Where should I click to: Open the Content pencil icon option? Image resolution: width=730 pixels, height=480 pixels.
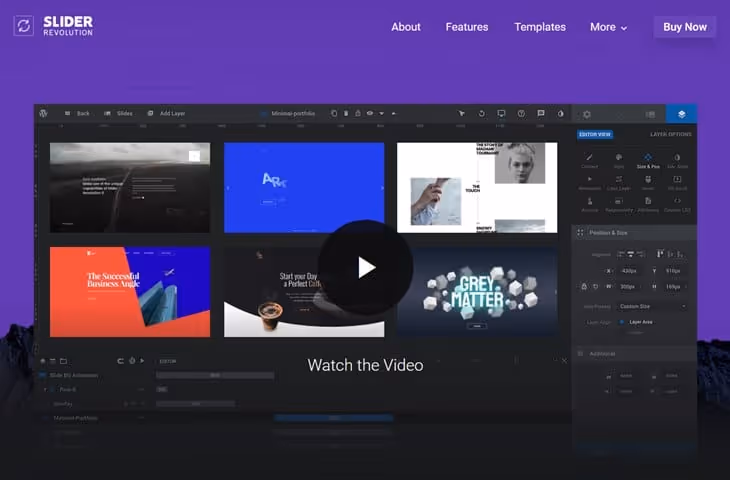tap(589, 161)
